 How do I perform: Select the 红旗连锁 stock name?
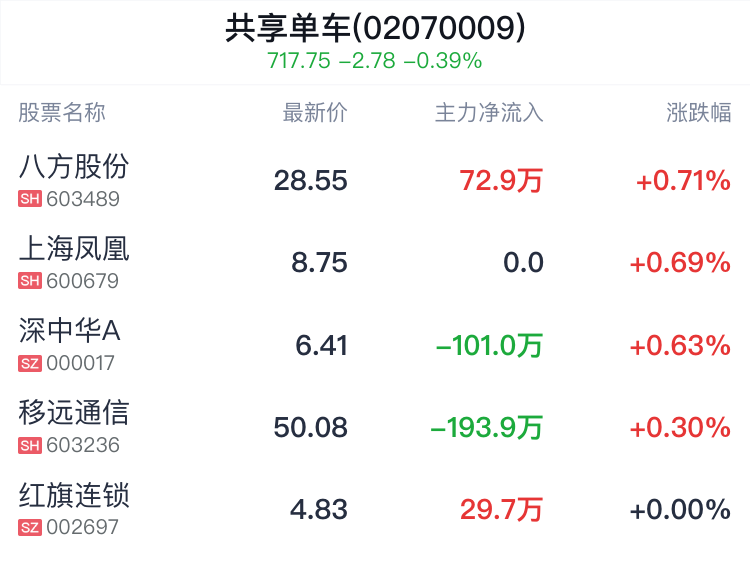[74, 495]
